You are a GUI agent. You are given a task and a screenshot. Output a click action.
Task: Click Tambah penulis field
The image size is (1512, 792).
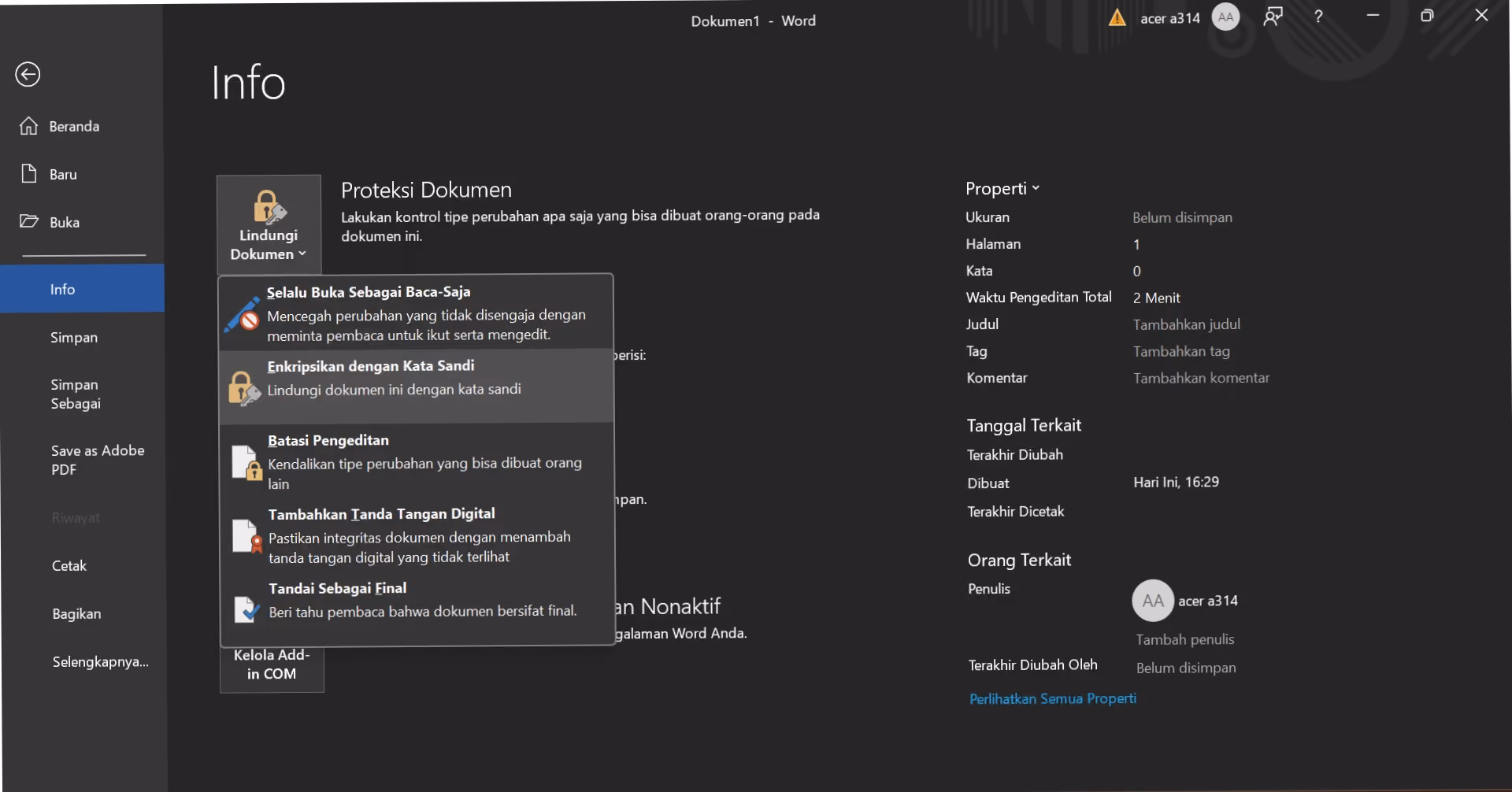tap(1185, 639)
